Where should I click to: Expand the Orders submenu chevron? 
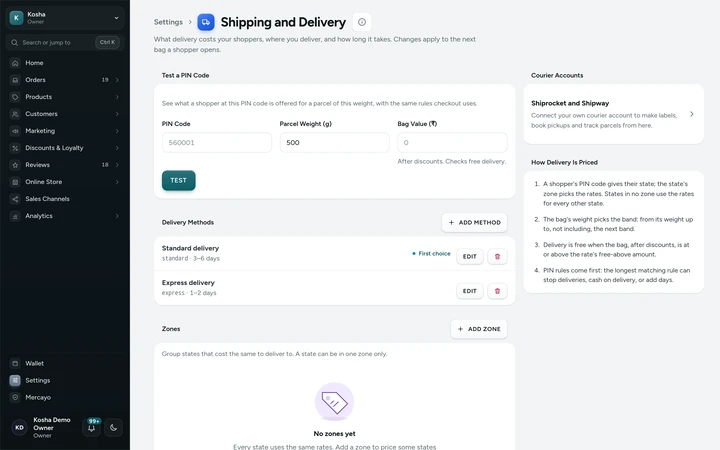coord(117,80)
